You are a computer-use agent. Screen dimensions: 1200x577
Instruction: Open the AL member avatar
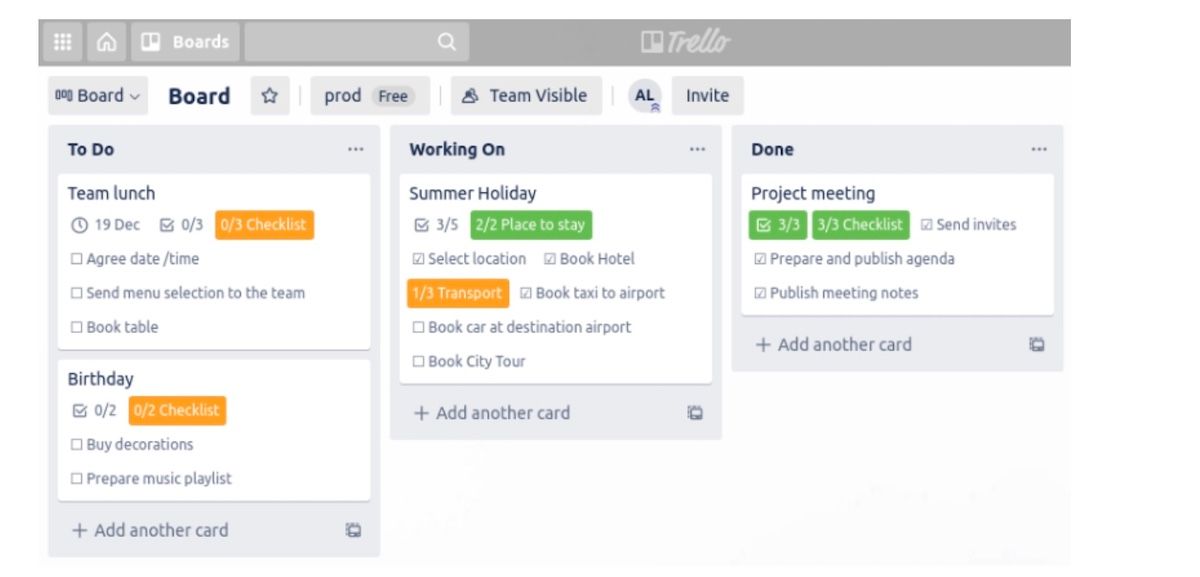(646, 96)
